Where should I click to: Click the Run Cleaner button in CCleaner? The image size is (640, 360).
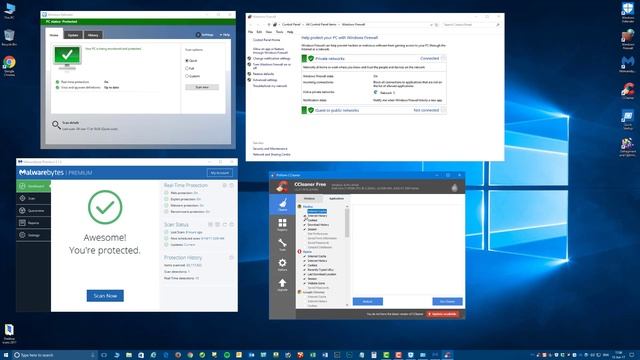point(447,302)
